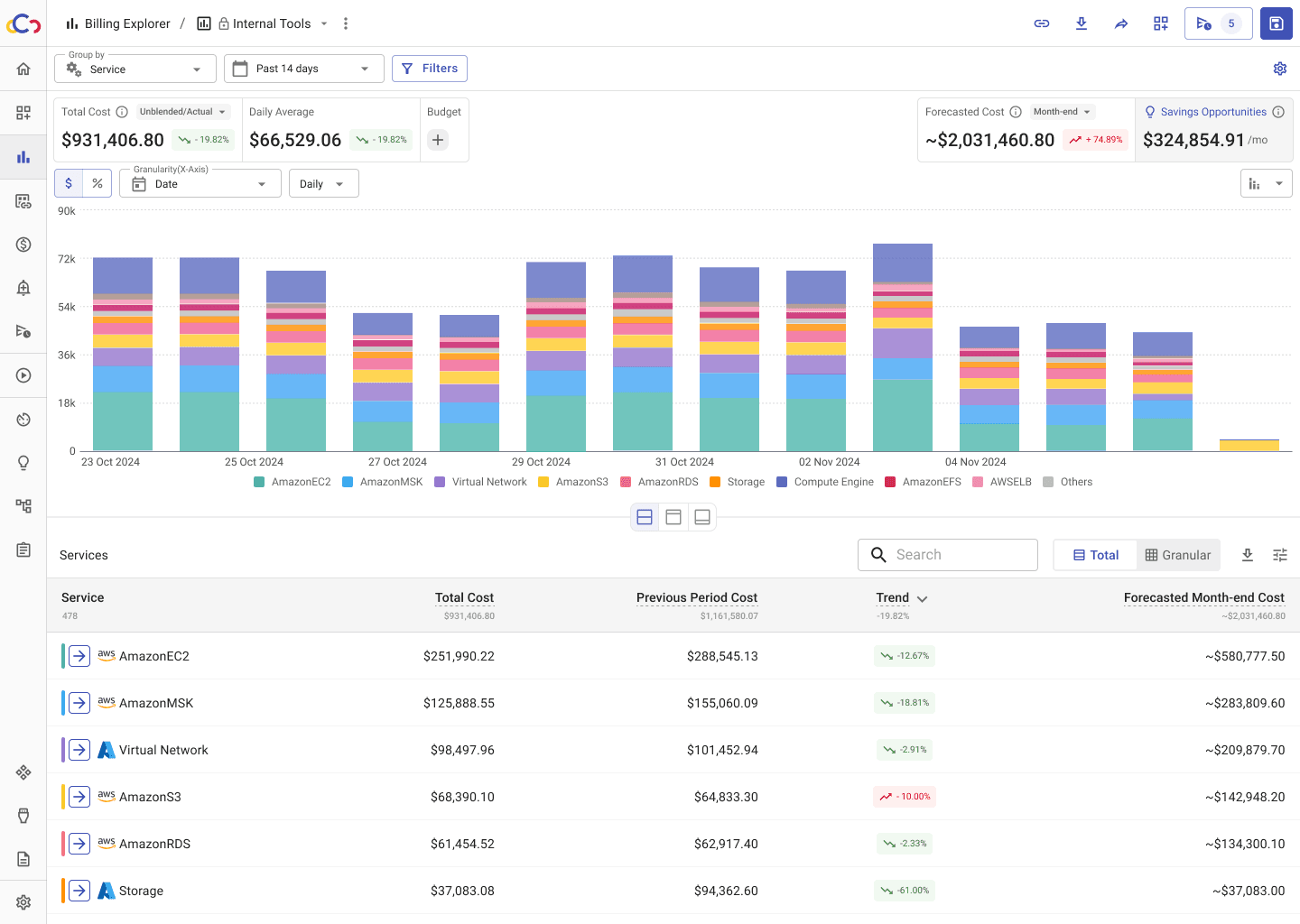The height and width of the screenshot is (924, 1300).
Task: Click the blue Save floppy disk button
Action: [1277, 23]
